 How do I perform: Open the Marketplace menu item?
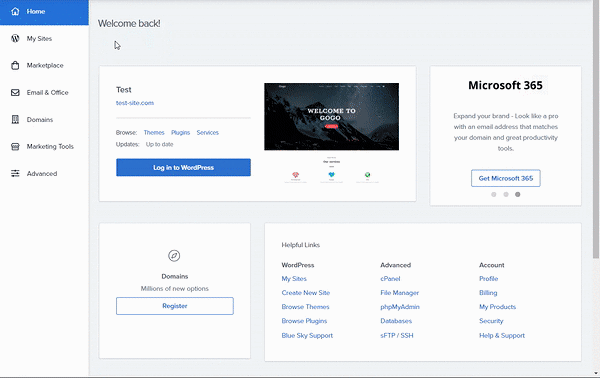coord(44,65)
